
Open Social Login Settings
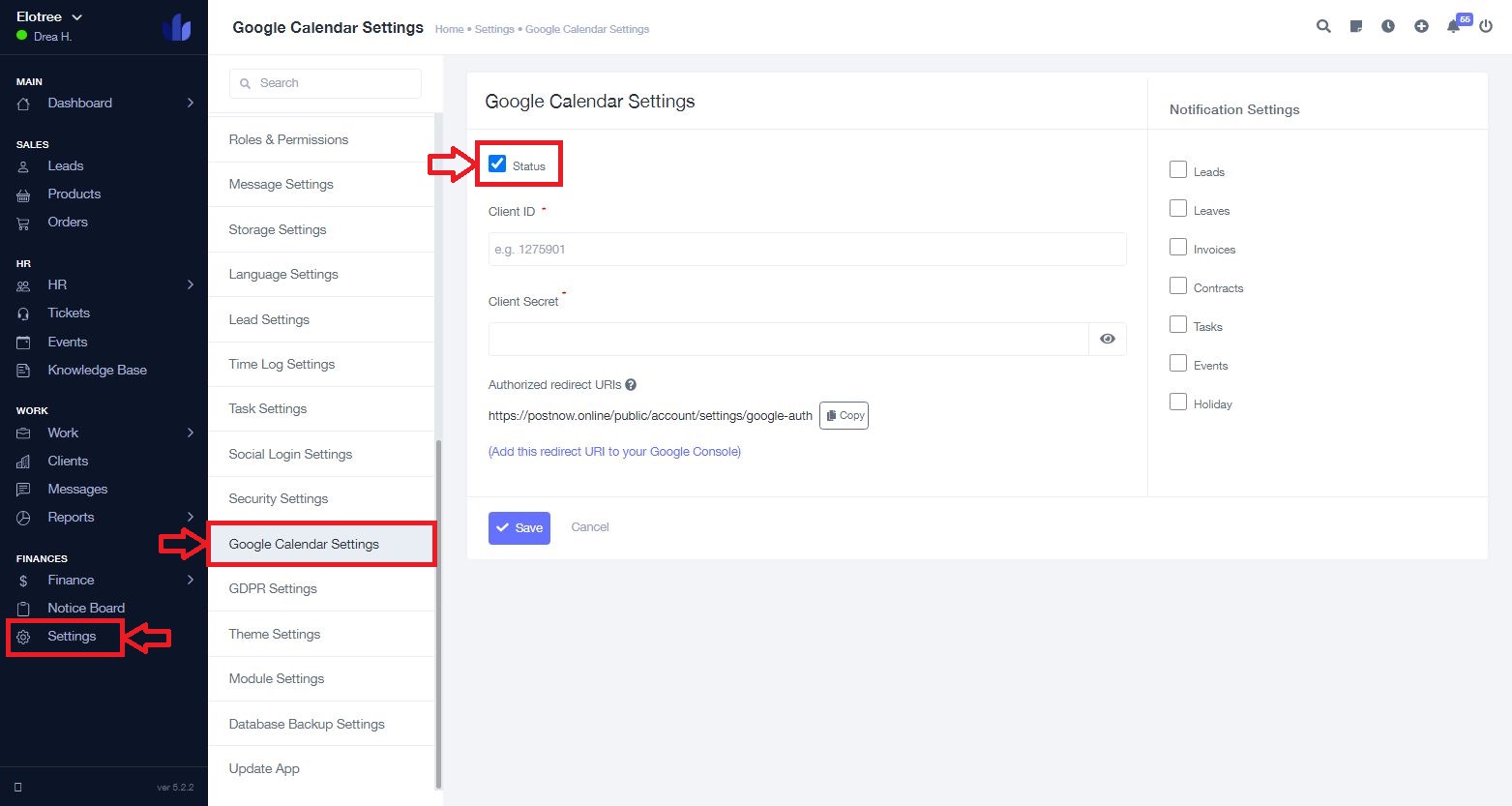coord(321,454)
